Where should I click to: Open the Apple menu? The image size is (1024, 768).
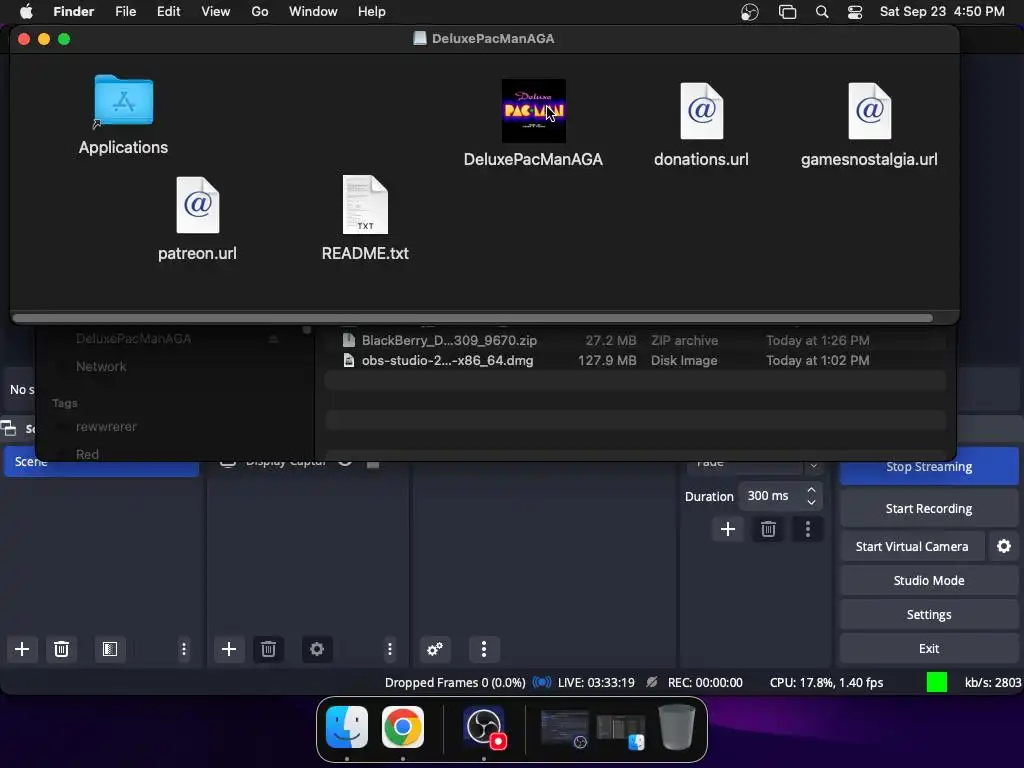tap(26, 12)
